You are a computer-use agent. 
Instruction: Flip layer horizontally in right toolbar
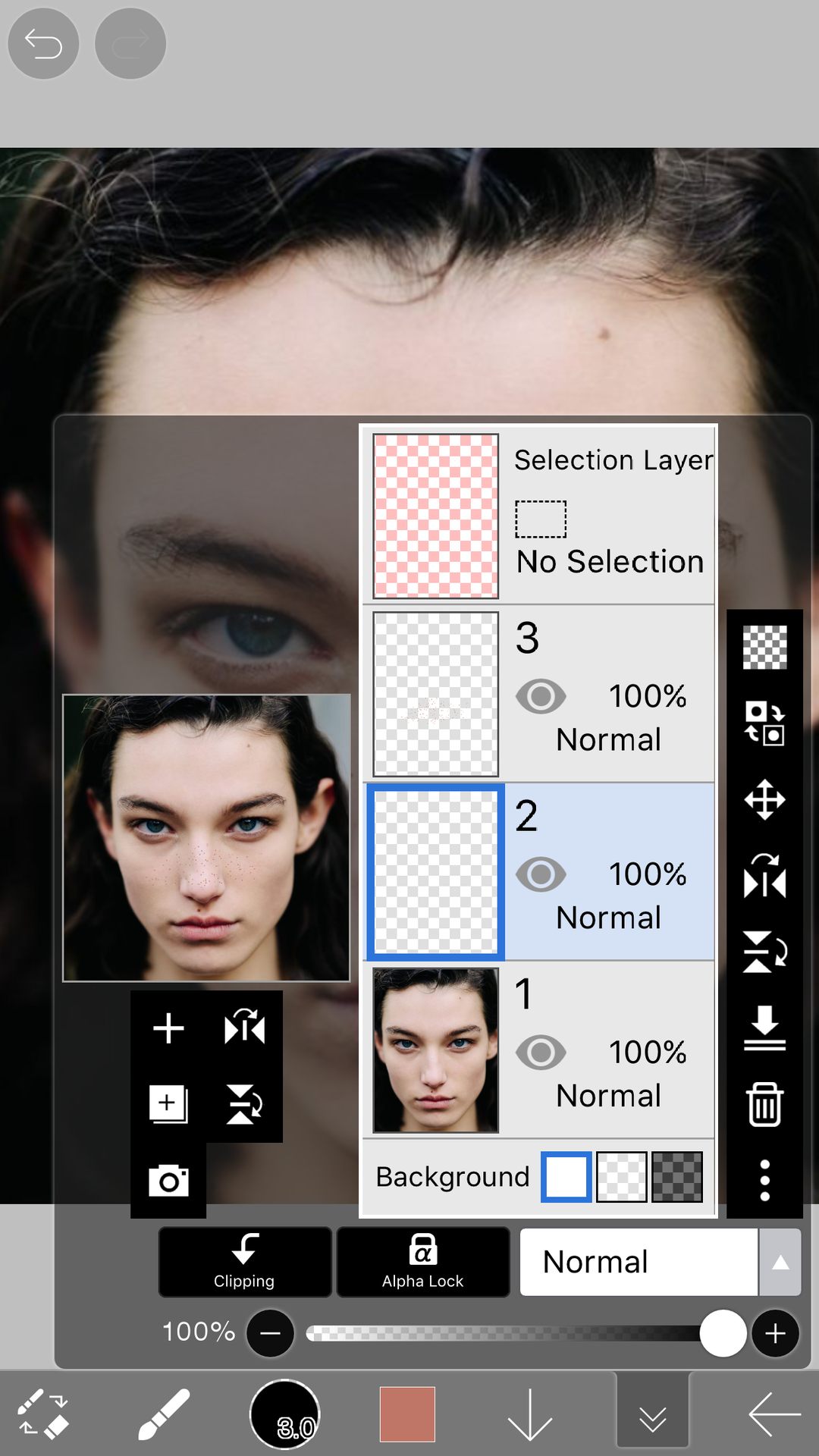pos(764,876)
